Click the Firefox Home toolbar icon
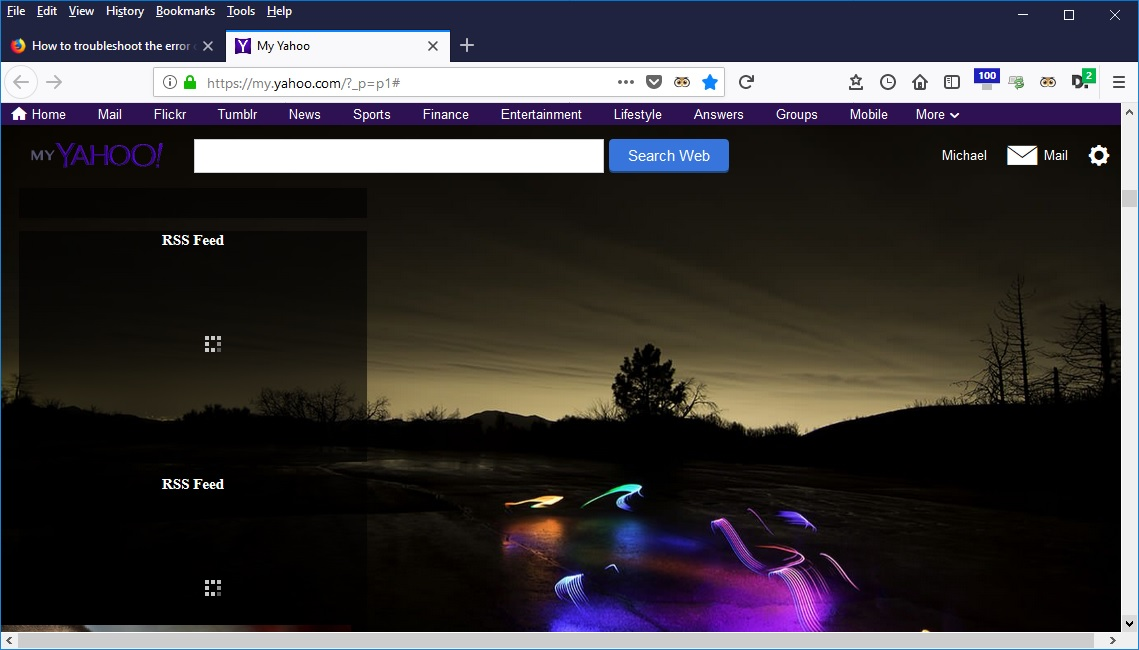Screen dimensions: 1139x650 point(920,82)
